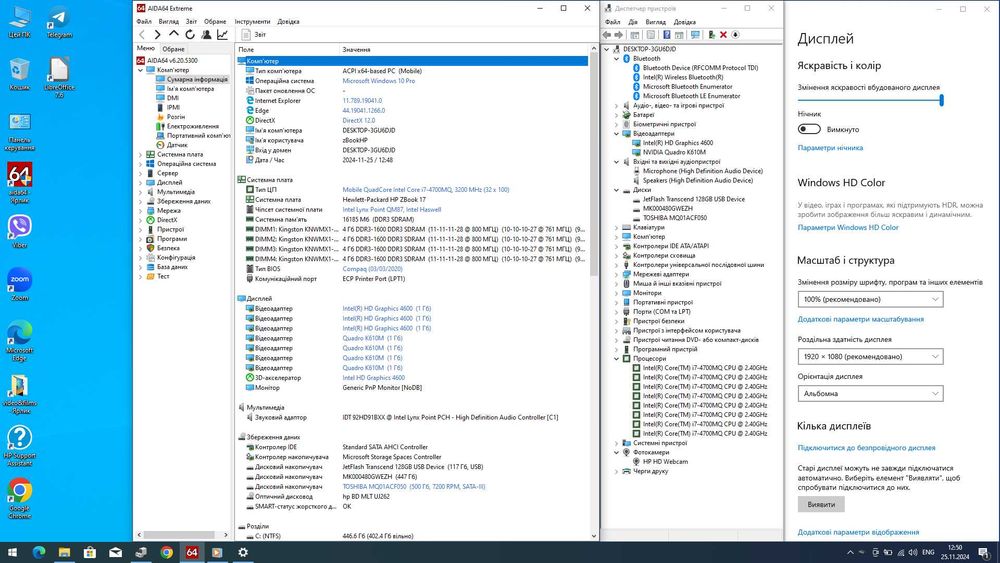
Task: Click the Виявити button
Action: pos(821,505)
